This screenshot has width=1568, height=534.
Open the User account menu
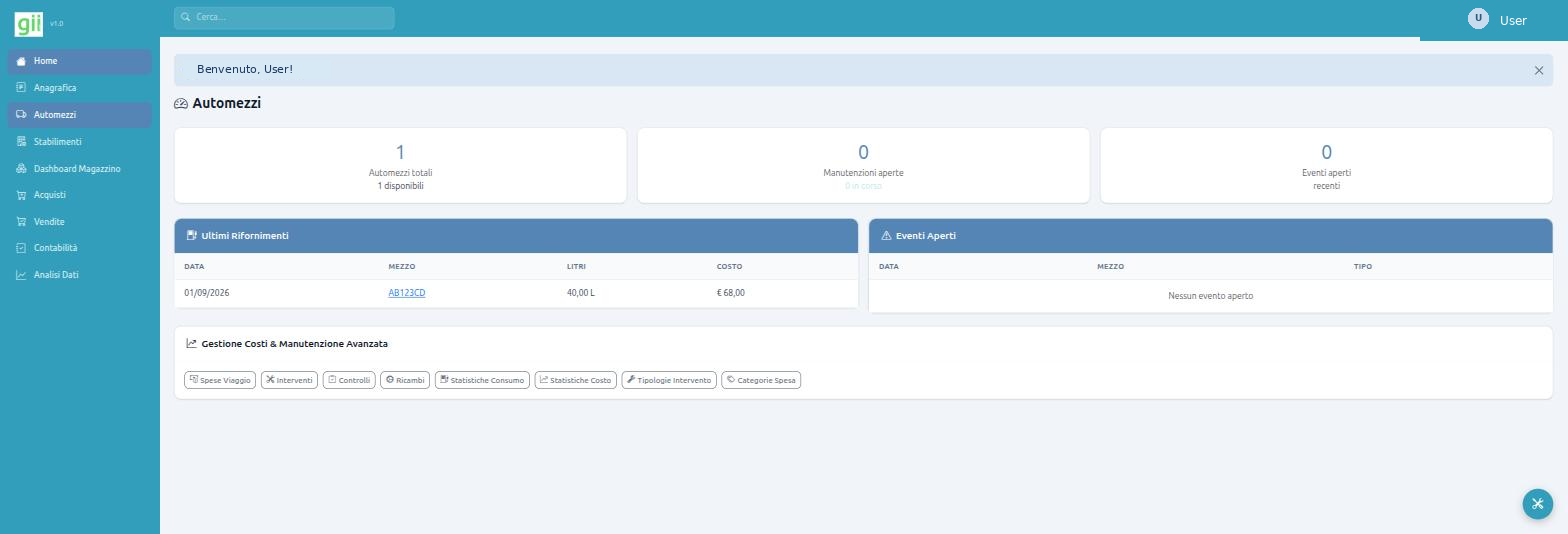click(1497, 20)
